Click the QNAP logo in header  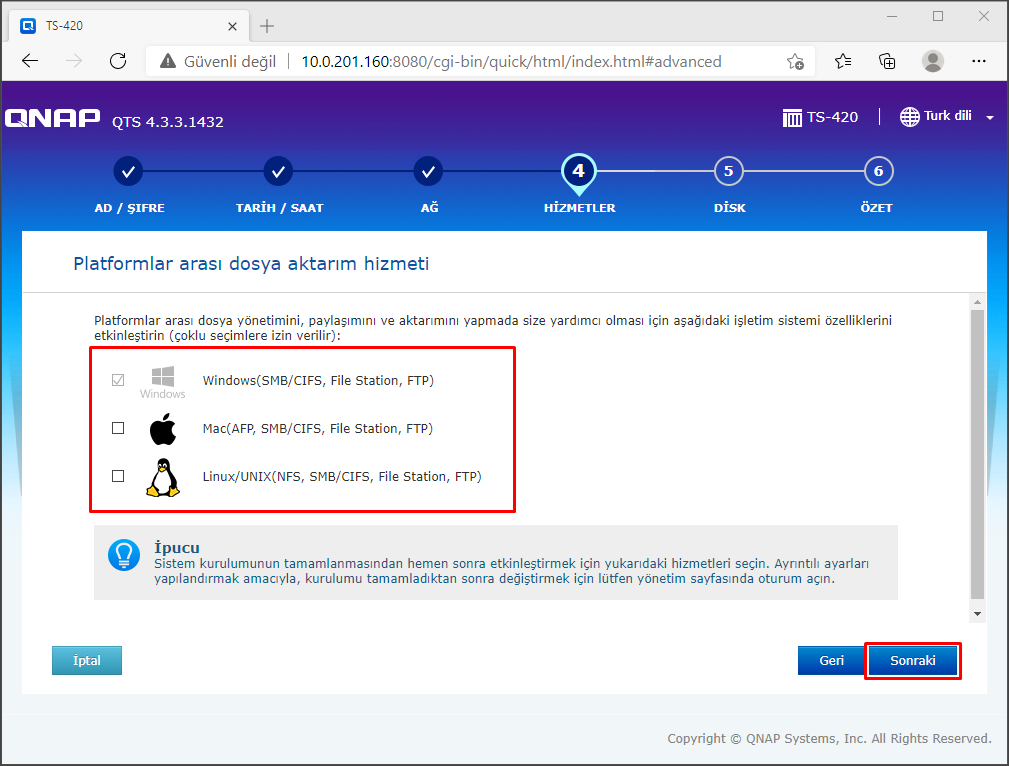coord(52,119)
